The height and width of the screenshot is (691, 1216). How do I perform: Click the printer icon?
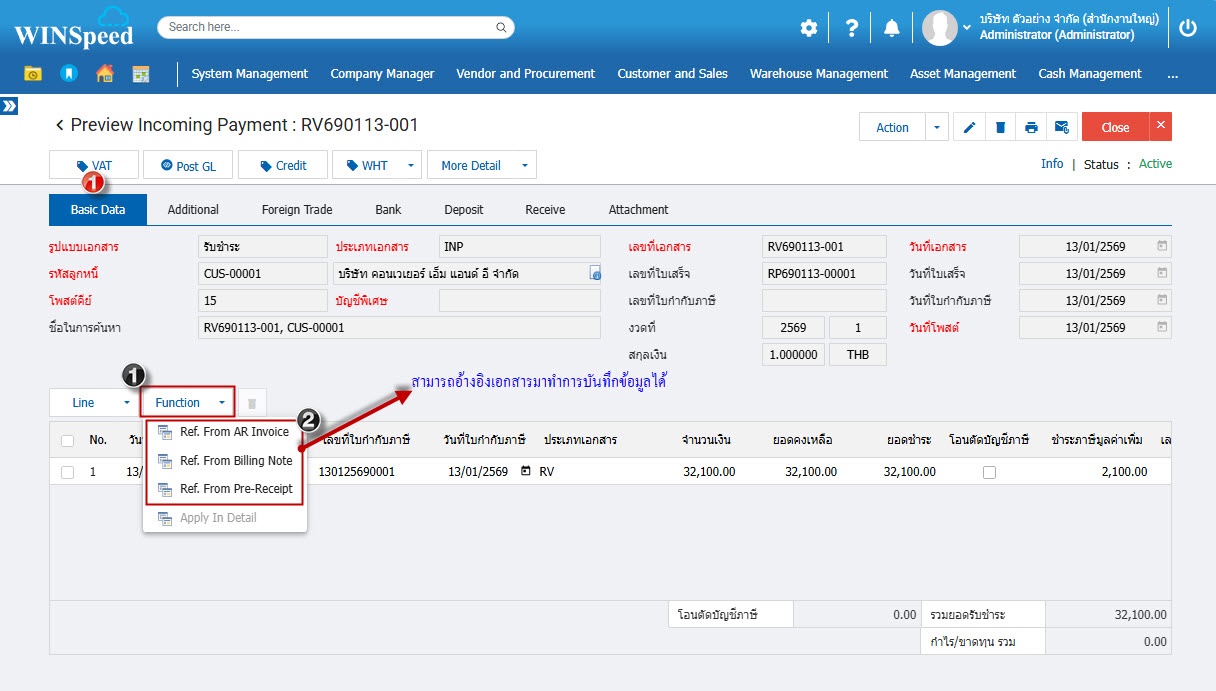coord(1031,127)
